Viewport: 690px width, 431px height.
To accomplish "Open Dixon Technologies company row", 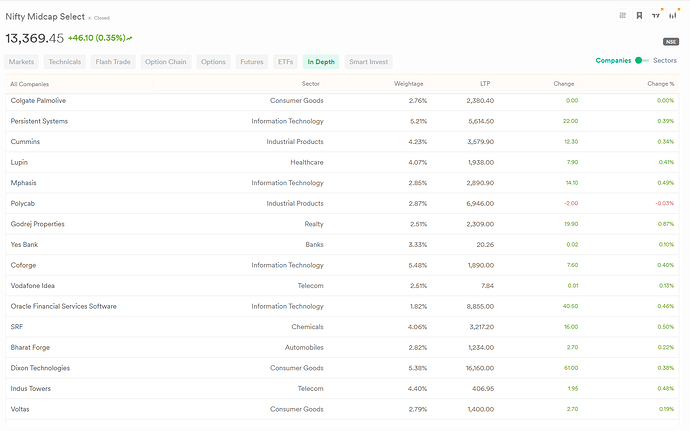I will (342, 368).
